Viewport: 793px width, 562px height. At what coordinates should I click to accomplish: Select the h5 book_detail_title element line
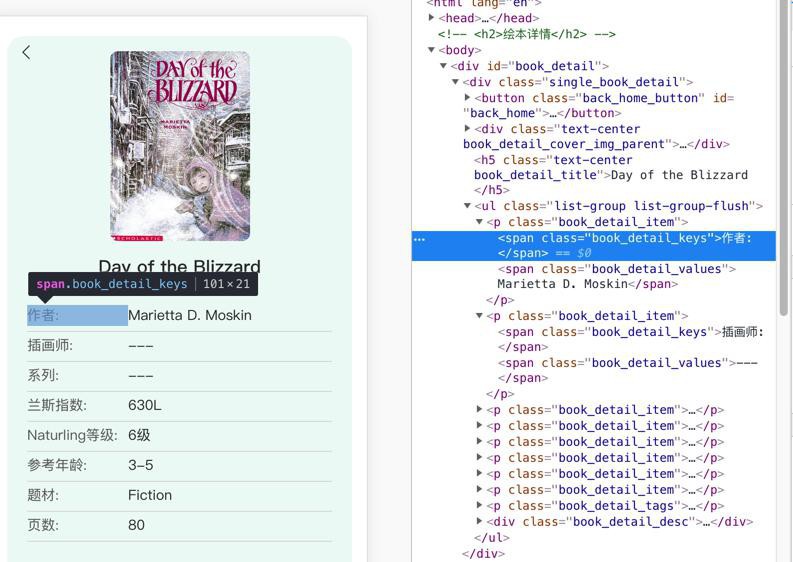(x=610, y=175)
